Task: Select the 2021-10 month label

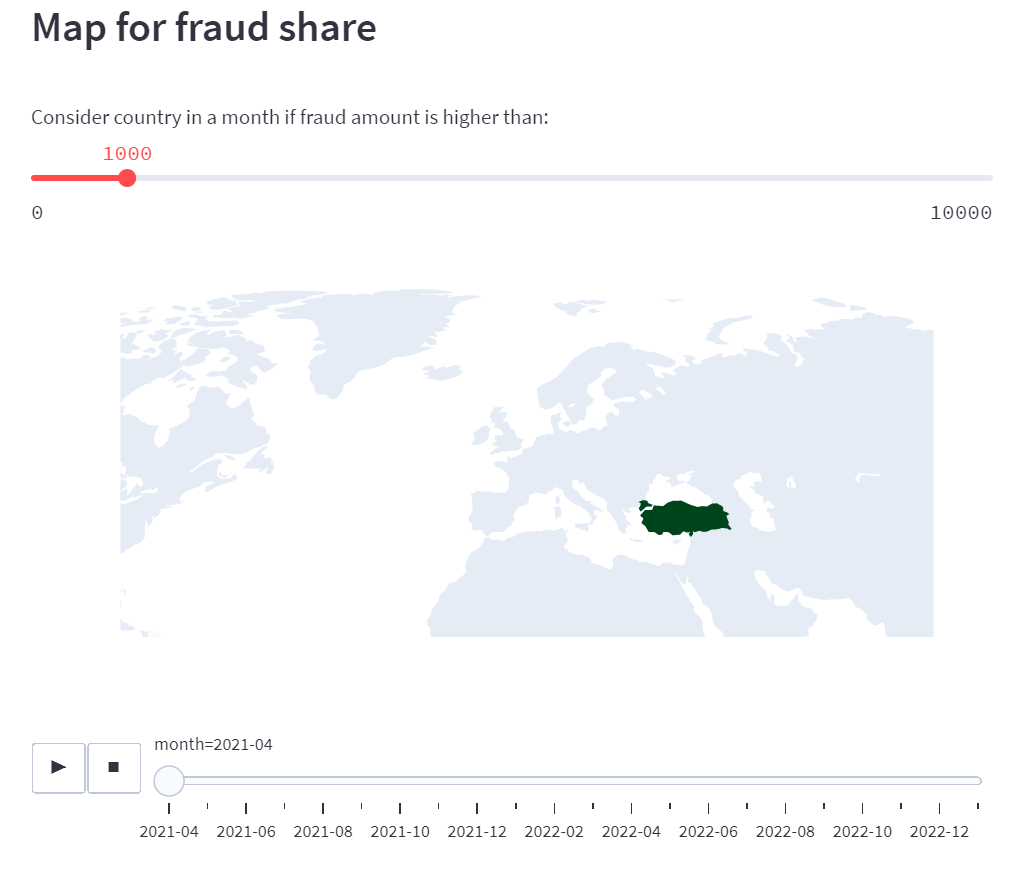Action: [x=400, y=832]
